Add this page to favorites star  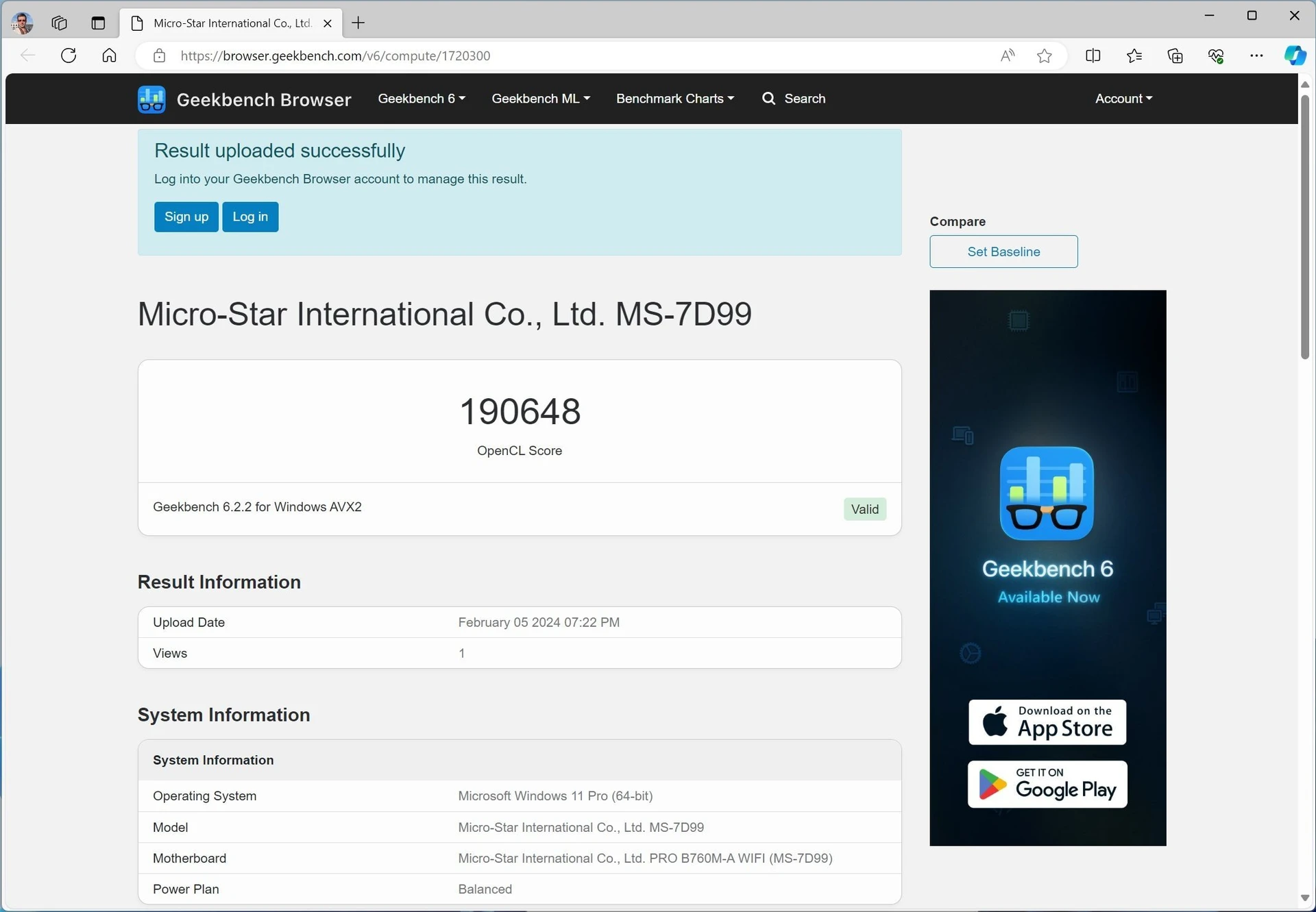1044,56
